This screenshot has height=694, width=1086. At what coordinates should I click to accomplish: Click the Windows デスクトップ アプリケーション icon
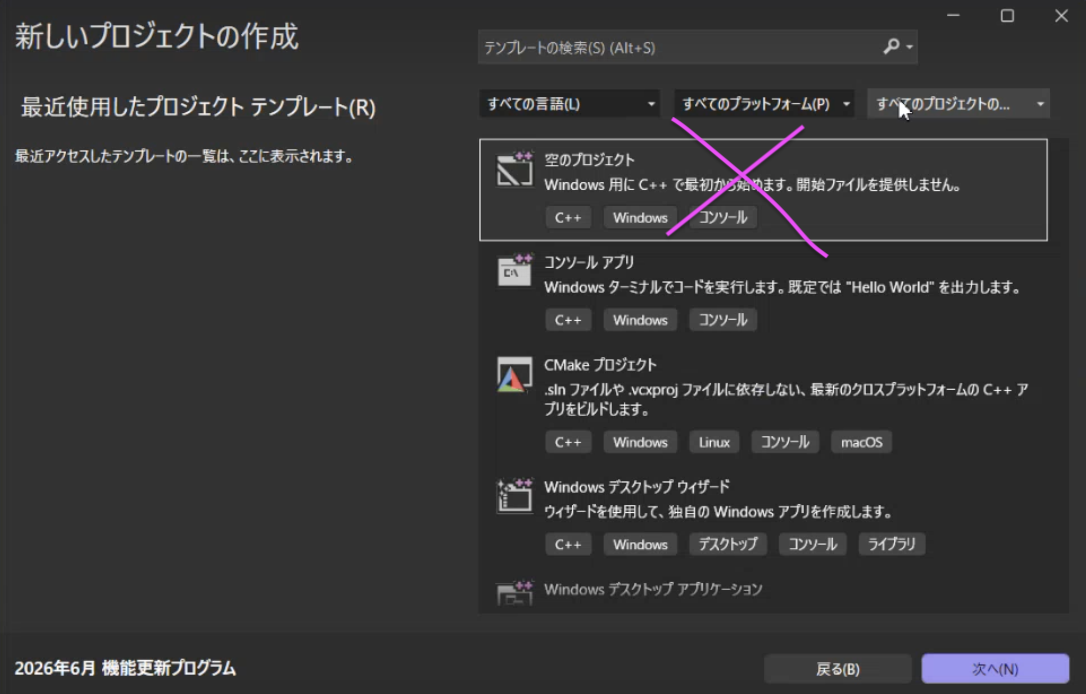(515, 593)
